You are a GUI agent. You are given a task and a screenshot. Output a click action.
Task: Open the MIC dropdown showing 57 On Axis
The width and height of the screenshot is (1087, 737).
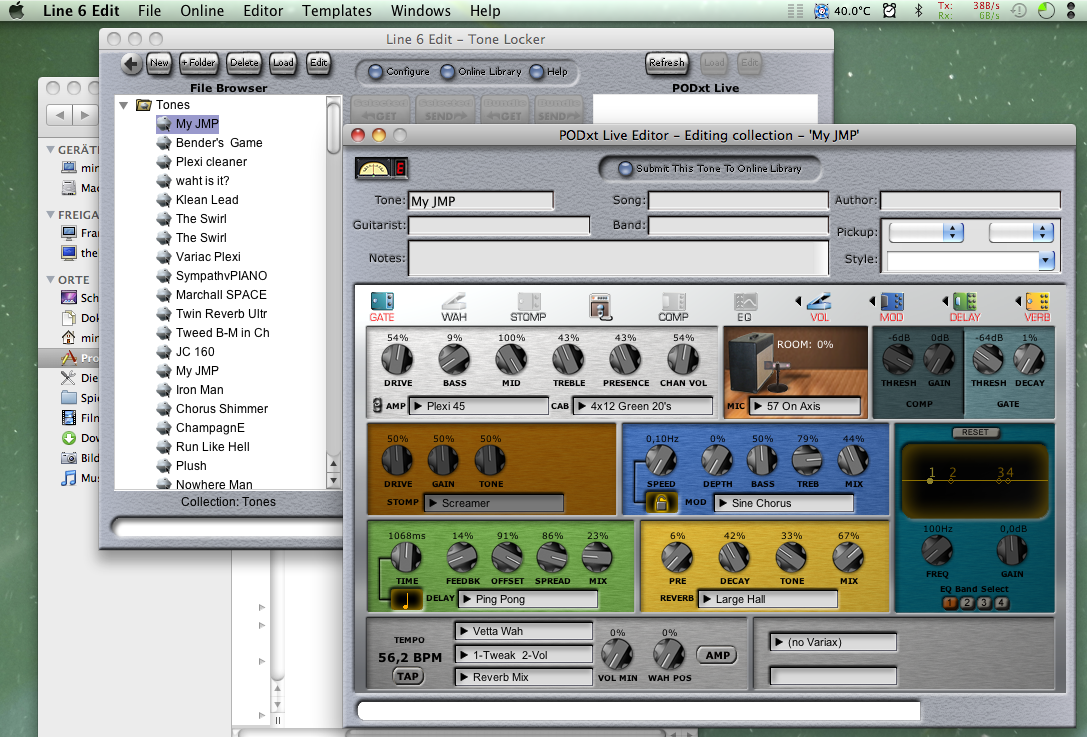tap(805, 406)
